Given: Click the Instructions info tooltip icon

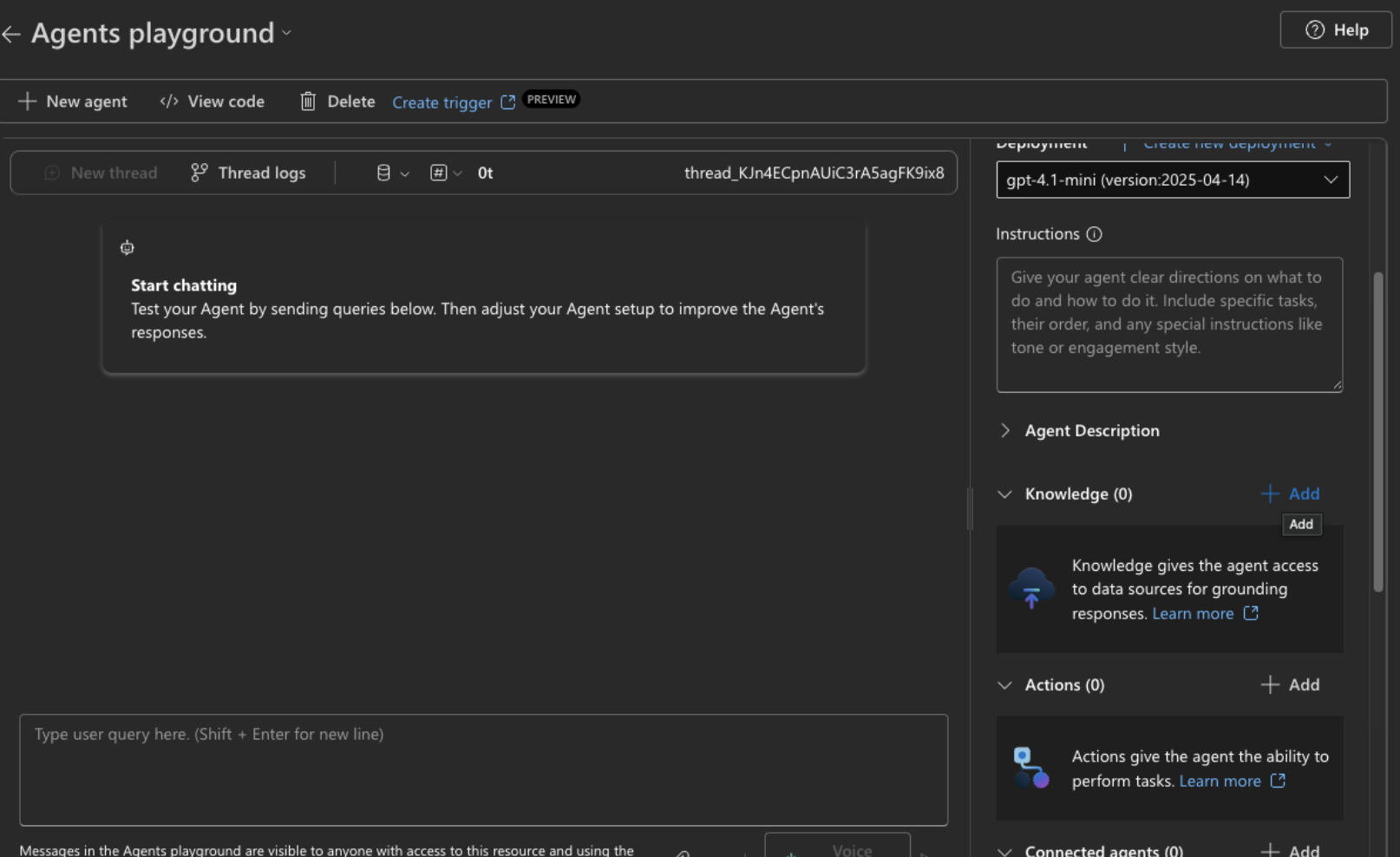Looking at the screenshot, I should (1094, 234).
